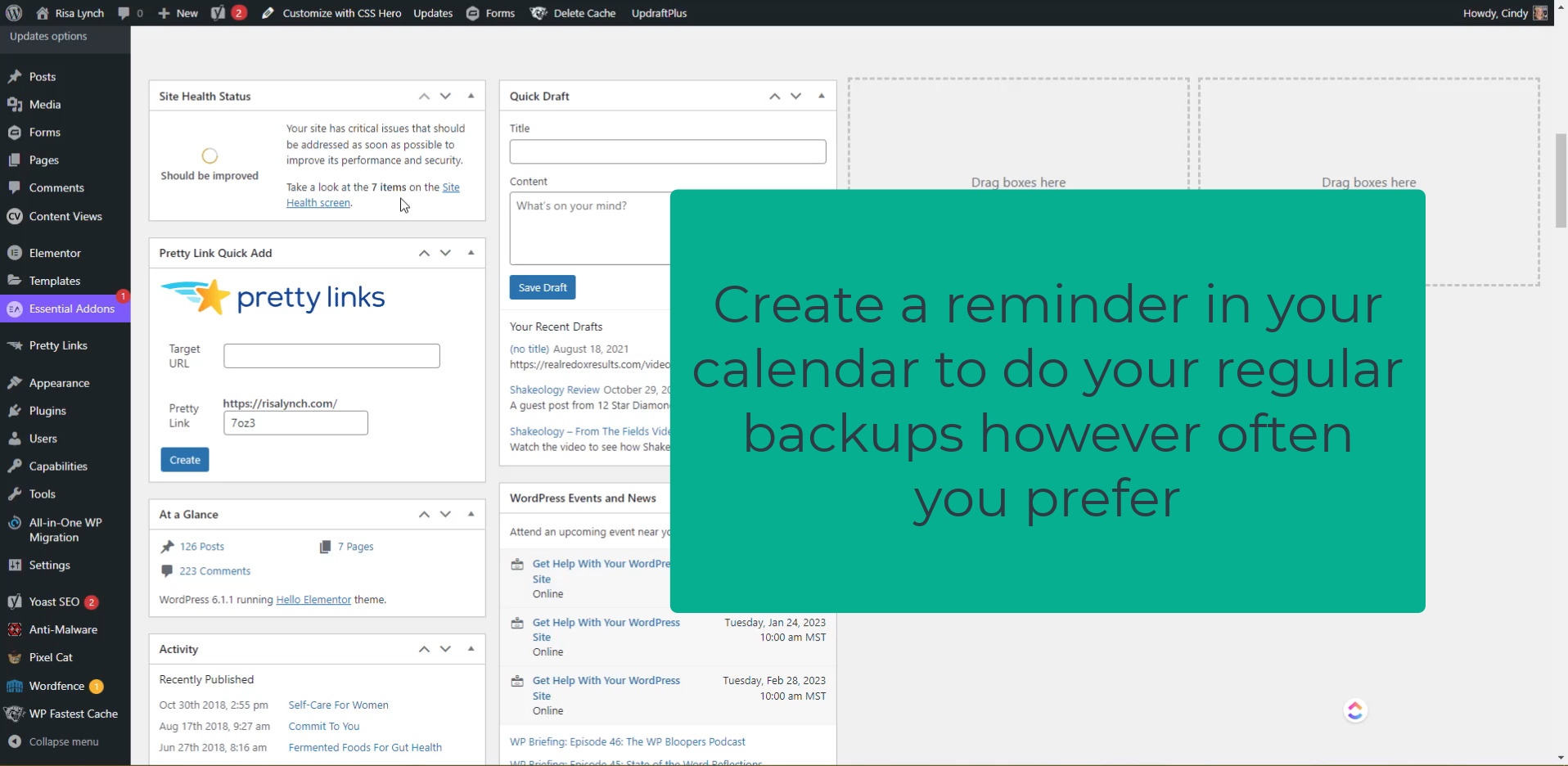Open WP Briefing Episode 46 link
Viewport: 1568px width, 766px height.
(627, 741)
